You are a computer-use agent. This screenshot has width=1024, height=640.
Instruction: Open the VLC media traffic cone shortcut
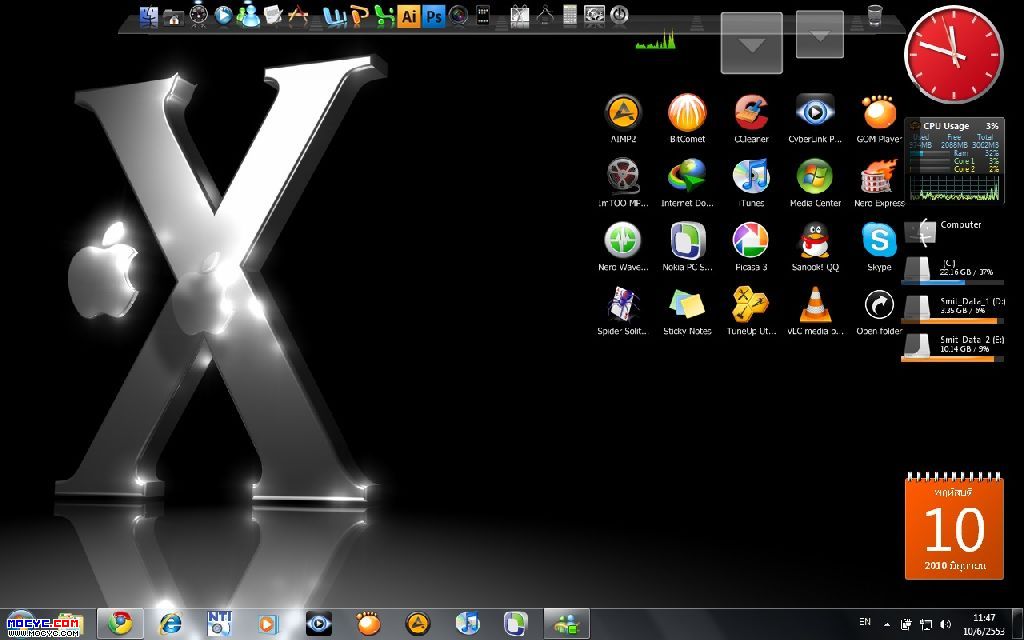(x=815, y=310)
